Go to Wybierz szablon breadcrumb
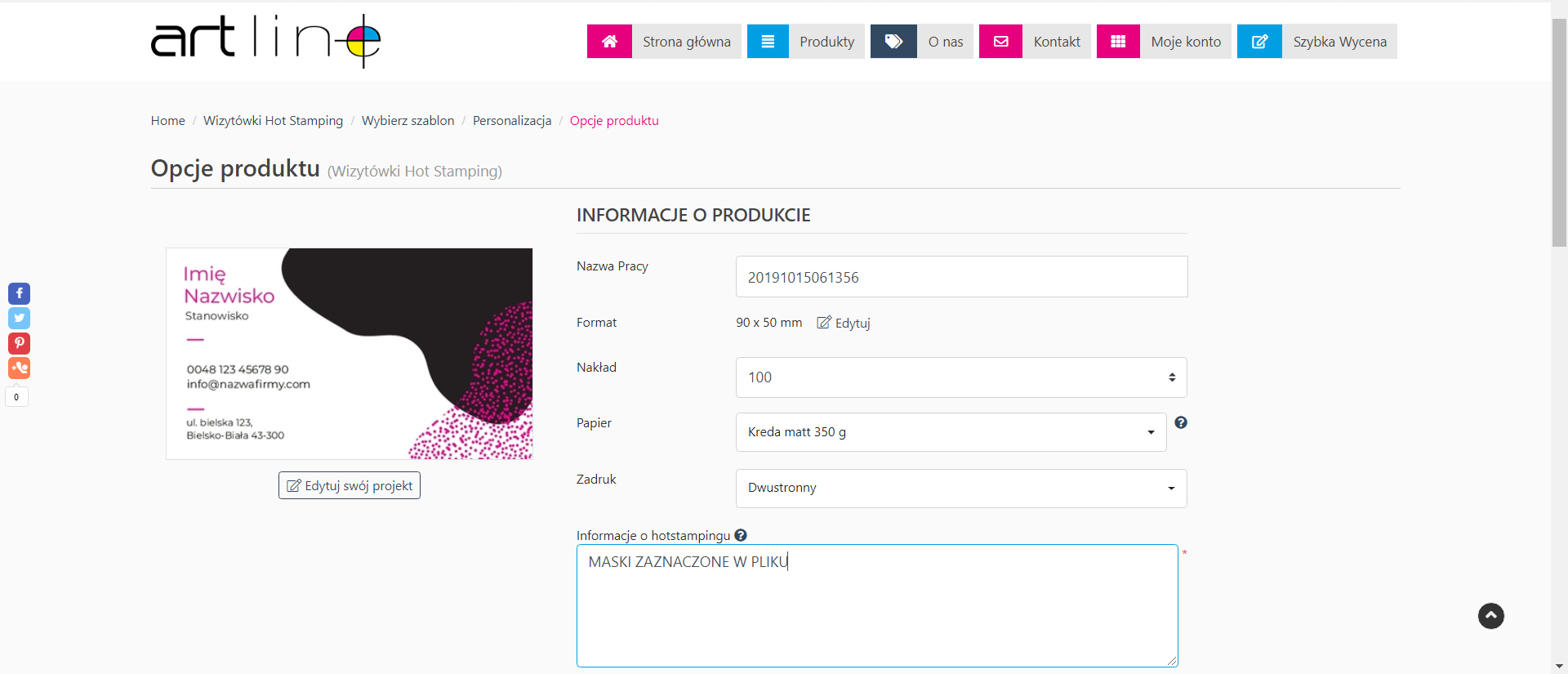 (x=408, y=121)
